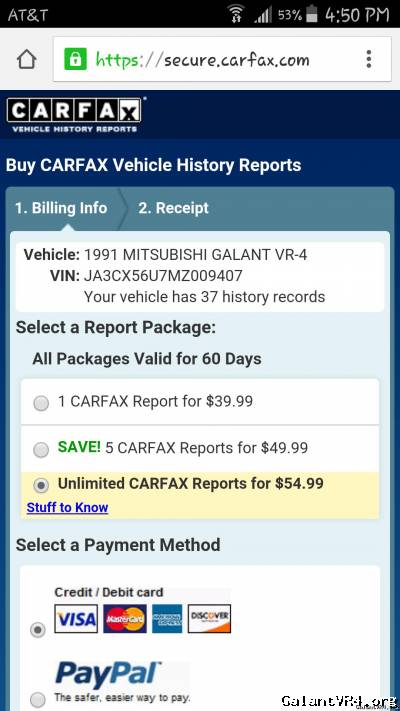Tap the battery status icon
400x711 pixels.
click(x=312, y=14)
